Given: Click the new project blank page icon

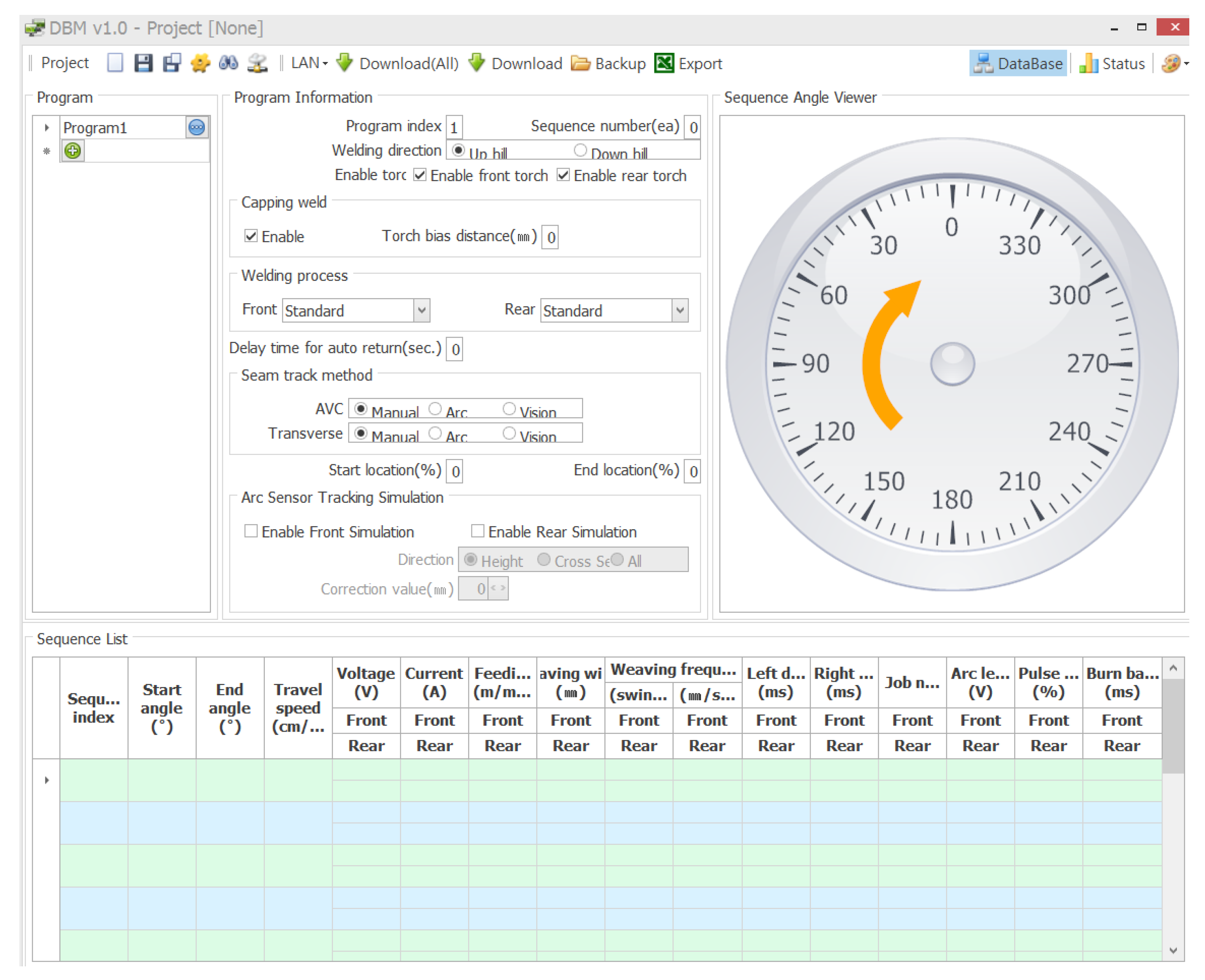Looking at the screenshot, I should click(x=114, y=63).
